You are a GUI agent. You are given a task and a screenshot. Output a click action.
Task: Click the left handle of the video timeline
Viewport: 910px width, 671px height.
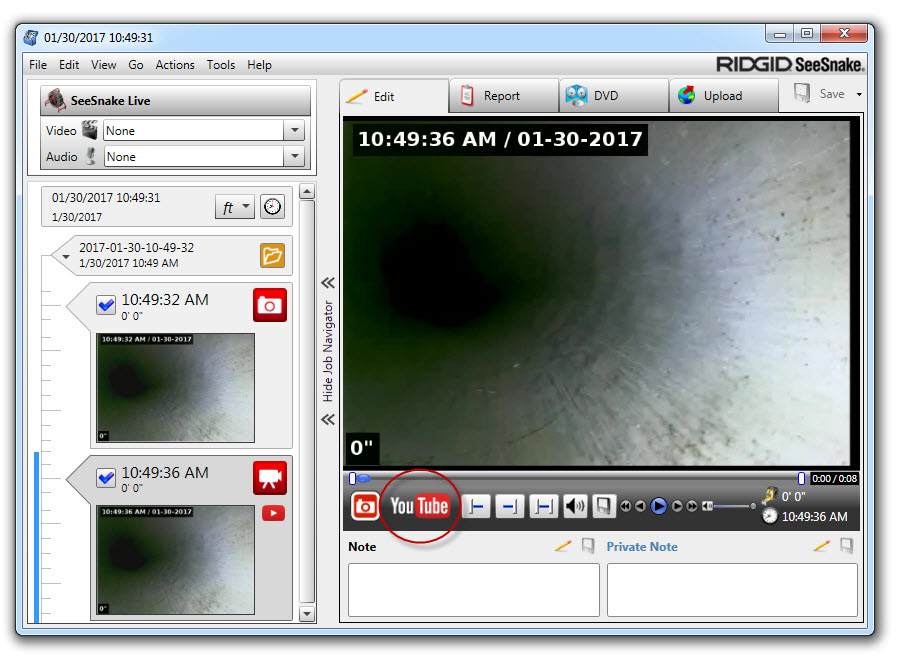[352, 478]
